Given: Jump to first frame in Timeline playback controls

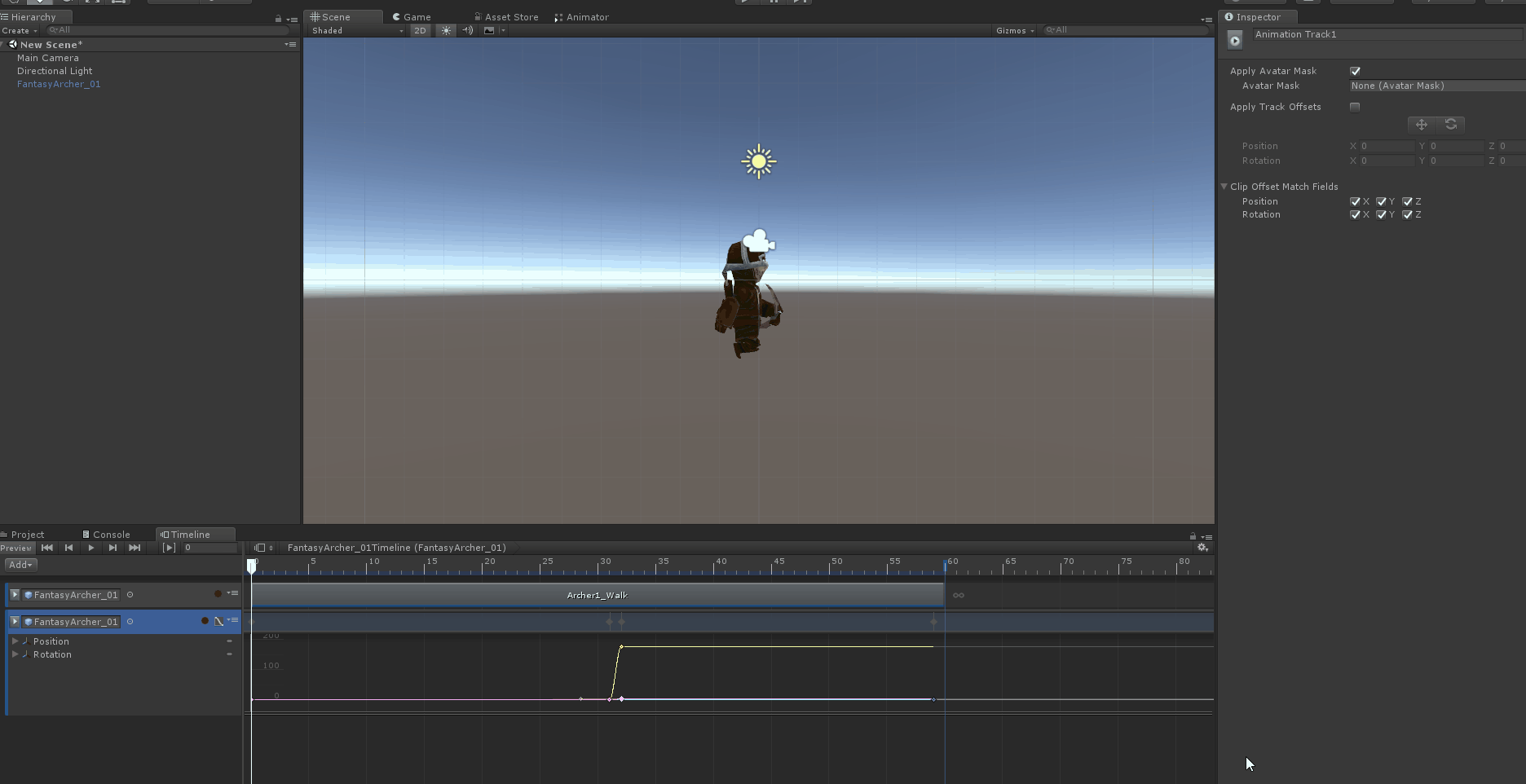Looking at the screenshot, I should (46, 548).
